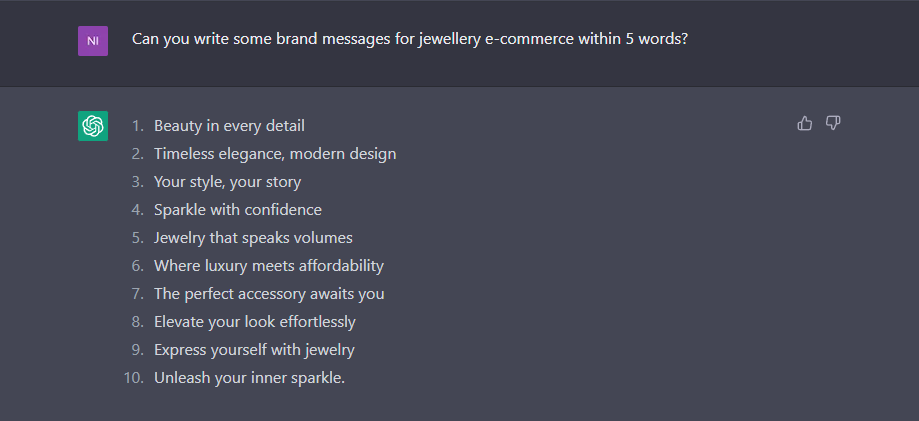Click the list number 1 marker

(x=138, y=125)
